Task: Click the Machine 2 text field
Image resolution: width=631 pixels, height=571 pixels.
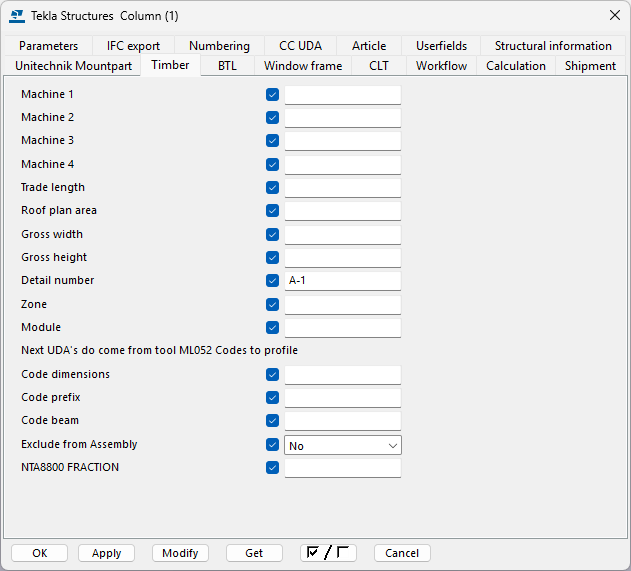Action: tap(343, 118)
